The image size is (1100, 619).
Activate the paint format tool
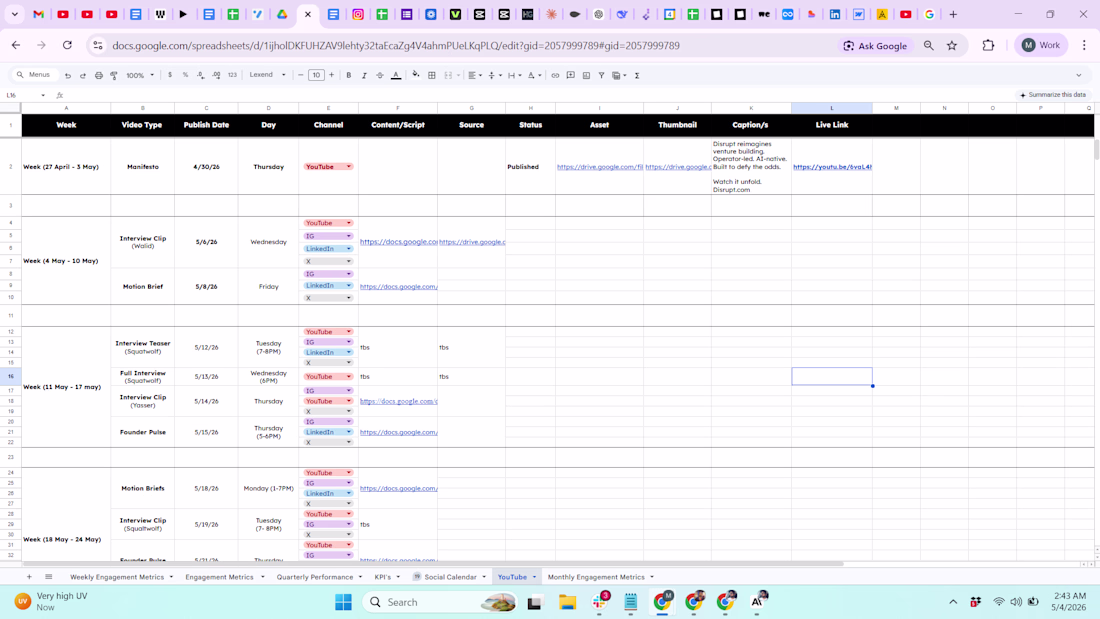pyautogui.click(x=114, y=75)
